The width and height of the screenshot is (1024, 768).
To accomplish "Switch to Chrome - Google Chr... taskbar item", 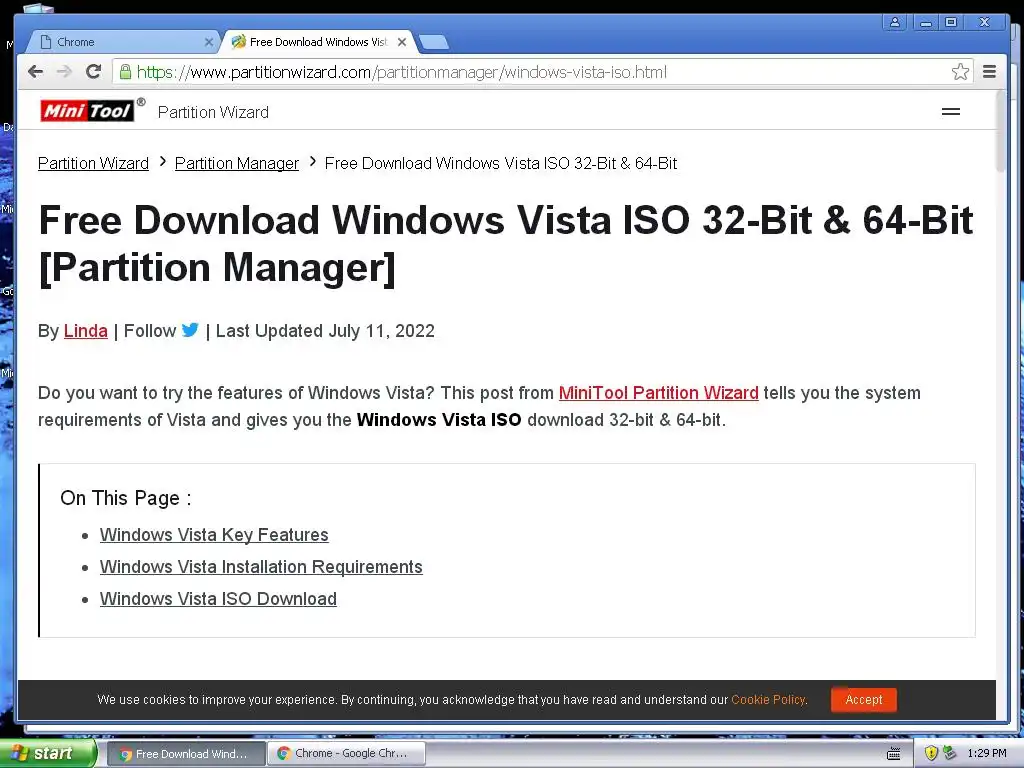I will pos(347,754).
